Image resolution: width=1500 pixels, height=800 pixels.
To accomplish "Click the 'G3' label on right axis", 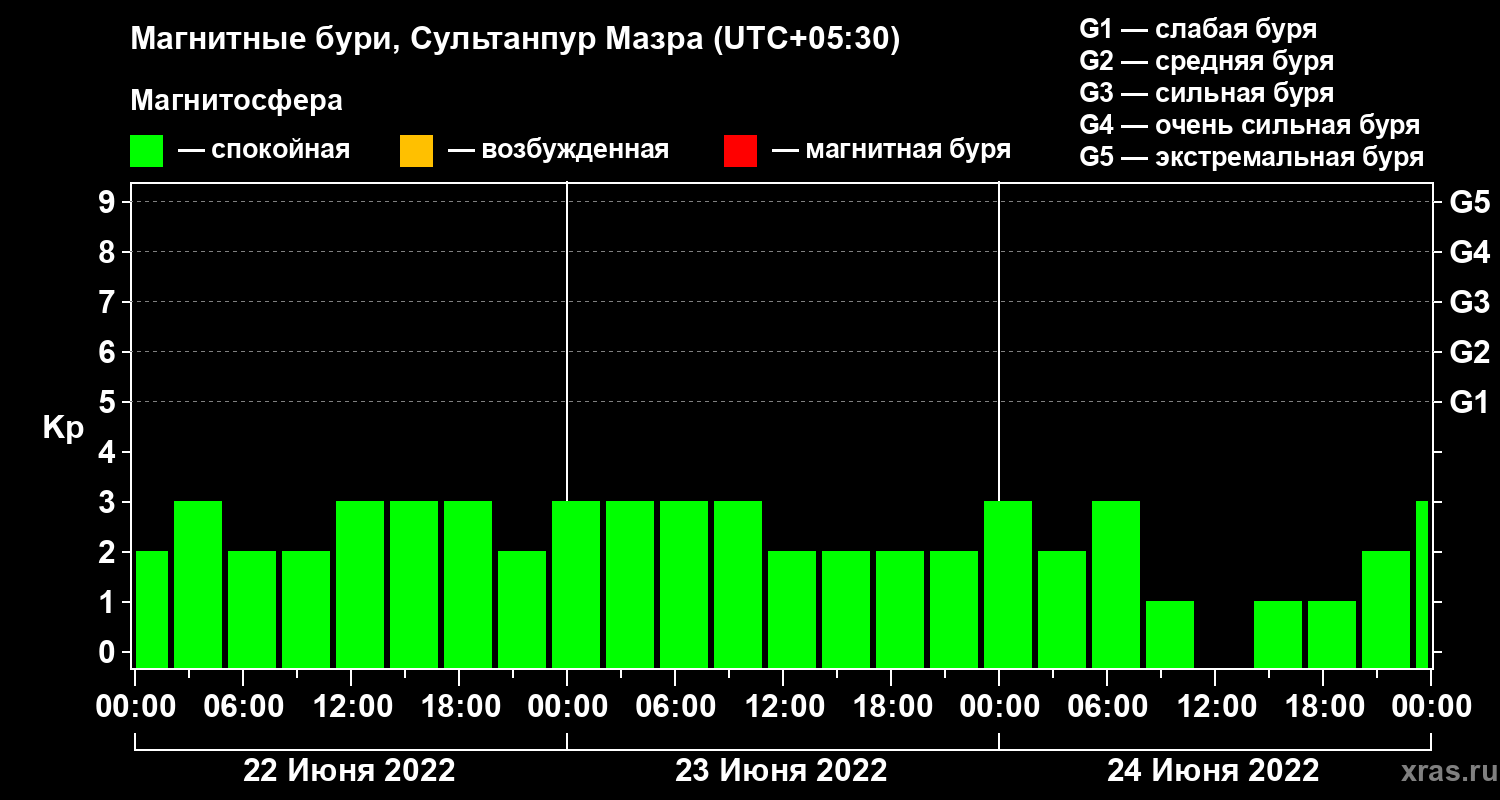I will pyautogui.click(x=1469, y=302).
